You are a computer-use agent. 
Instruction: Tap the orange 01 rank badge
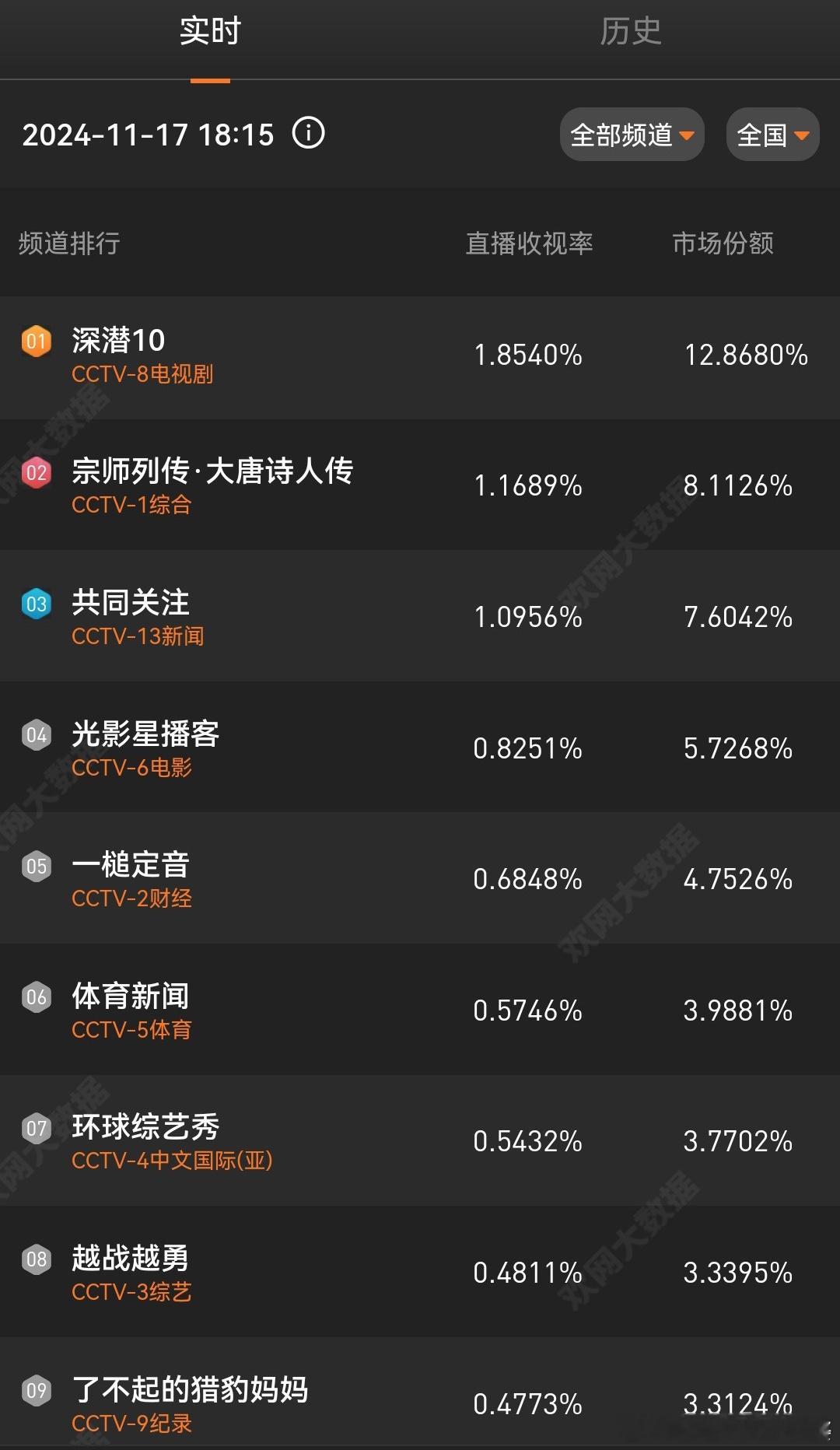[x=37, y=341]
